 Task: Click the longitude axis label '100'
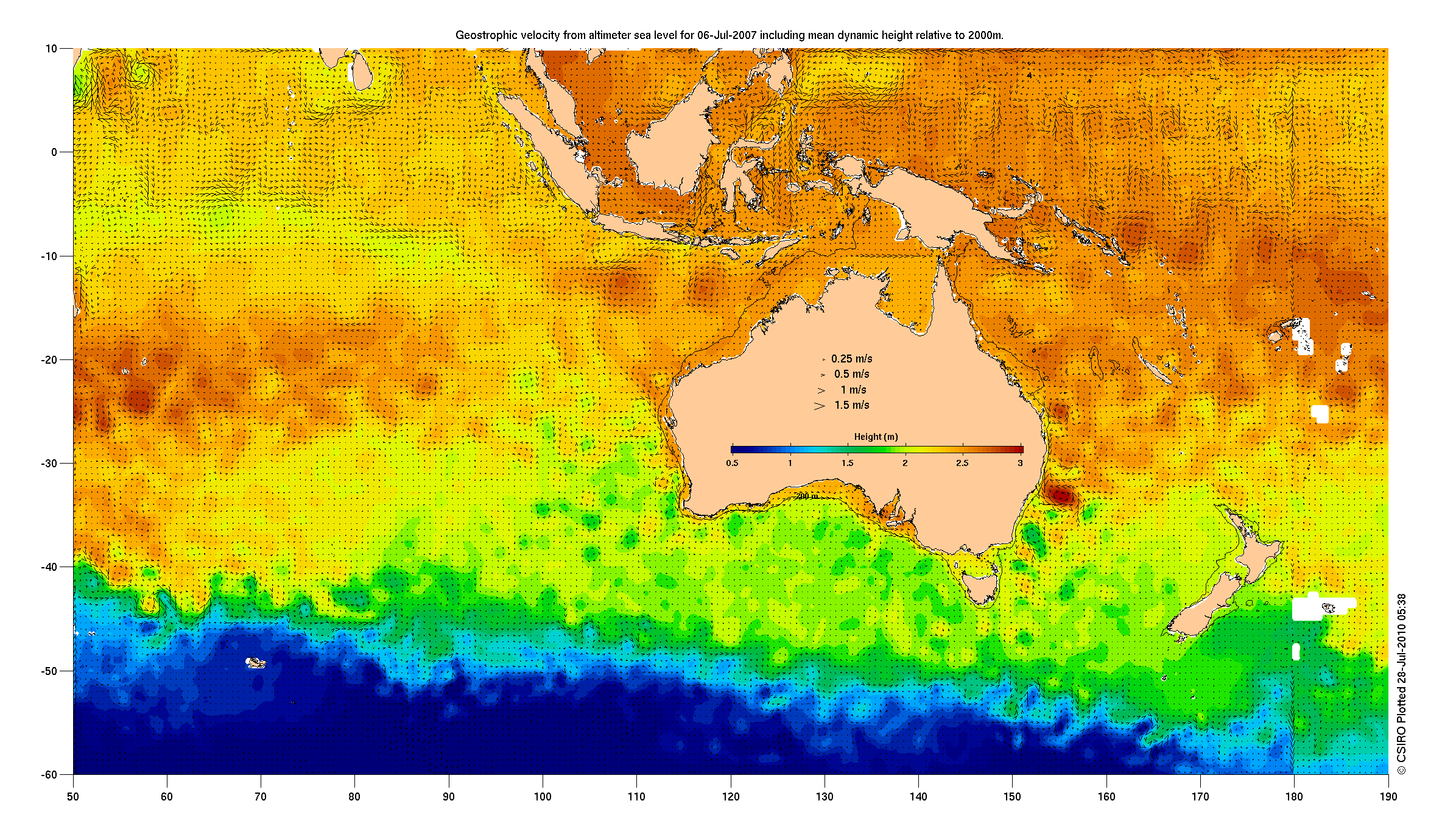click(x=542, y=796)
